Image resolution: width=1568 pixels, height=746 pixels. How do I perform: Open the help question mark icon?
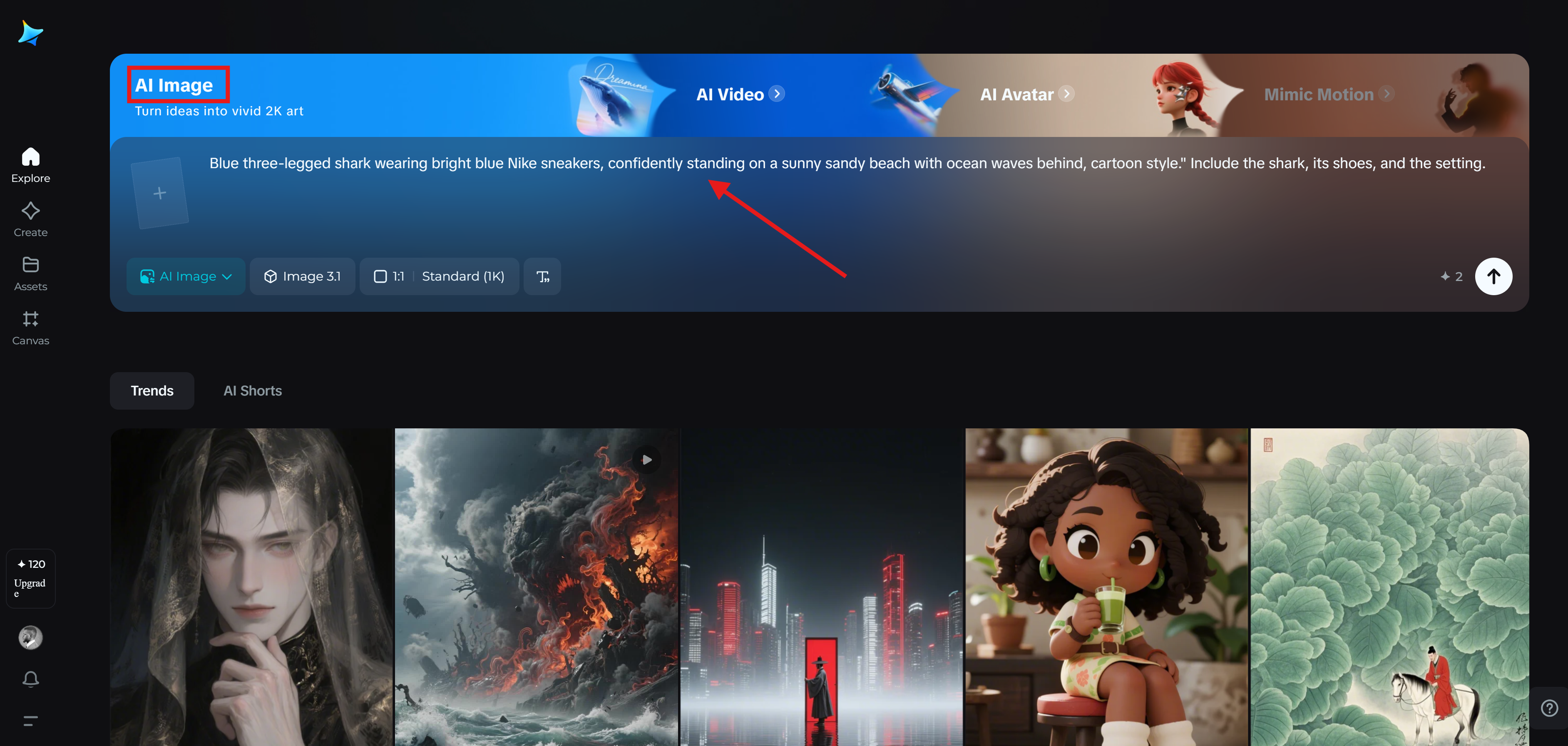point(1548,708)
